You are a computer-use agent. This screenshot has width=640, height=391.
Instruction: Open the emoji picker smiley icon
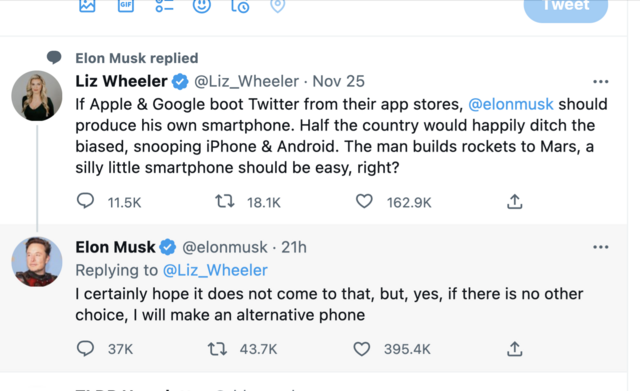click(202, 5)
